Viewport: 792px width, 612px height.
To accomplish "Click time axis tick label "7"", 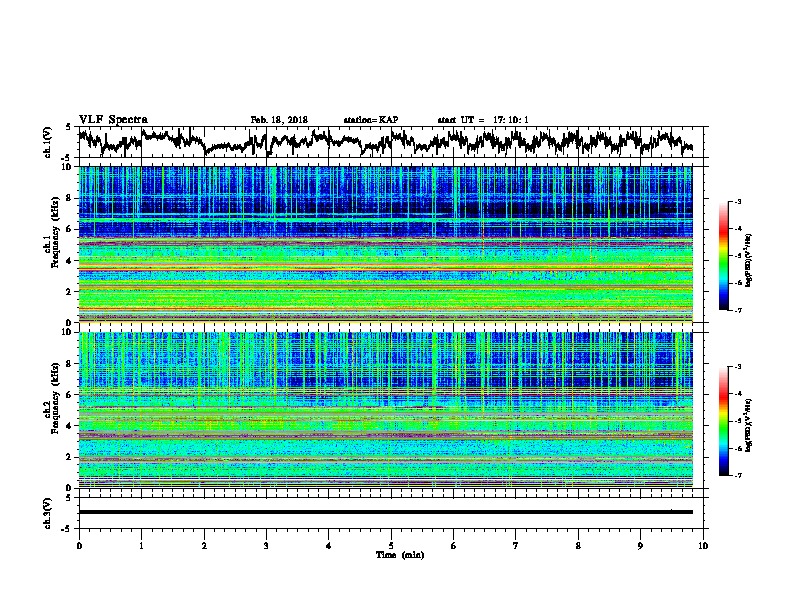I will click(516, 546).
